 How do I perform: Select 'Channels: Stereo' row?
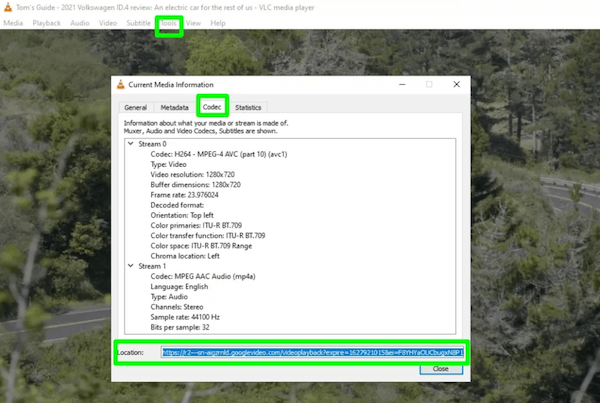point(177,307)
